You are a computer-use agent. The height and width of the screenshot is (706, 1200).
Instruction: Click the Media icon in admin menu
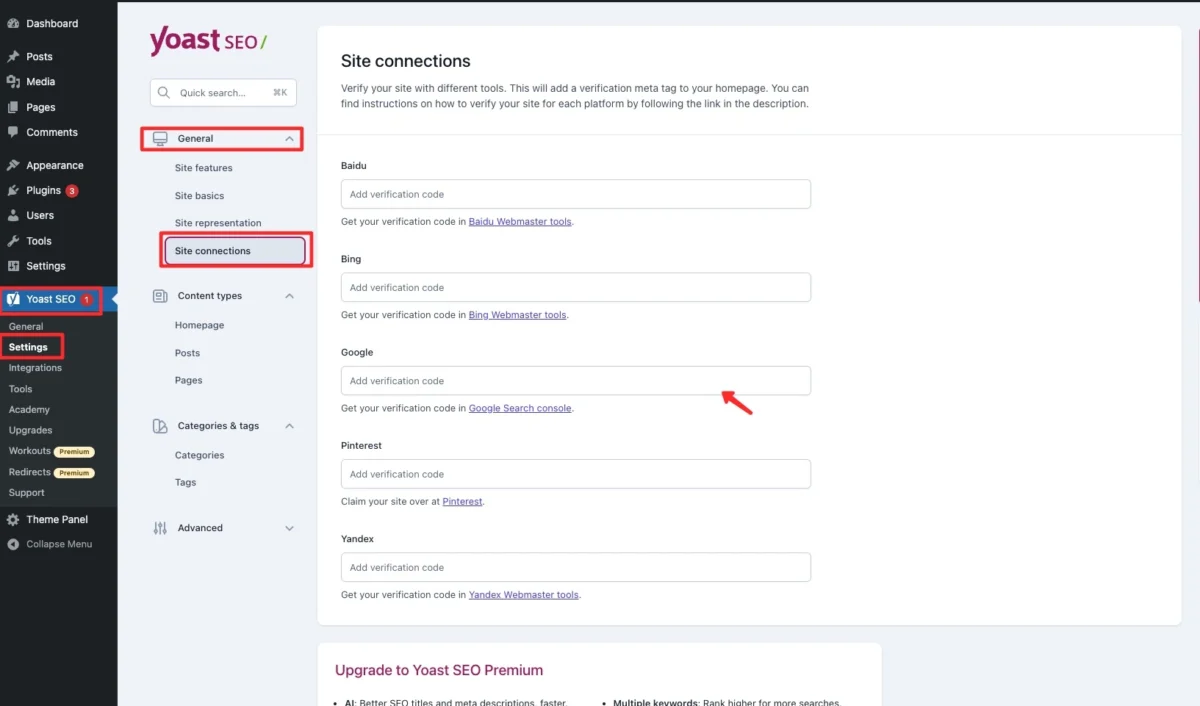[x=13, y=82]
